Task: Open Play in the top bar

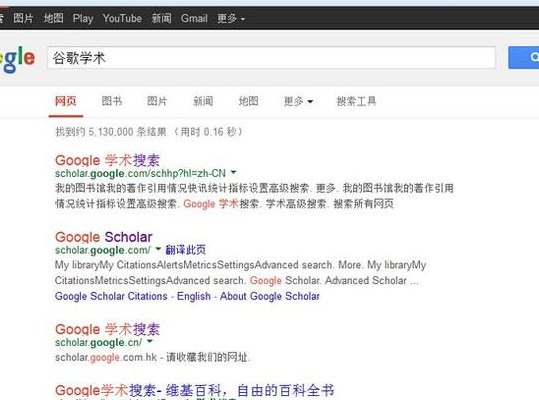Action: coord(83,18)
